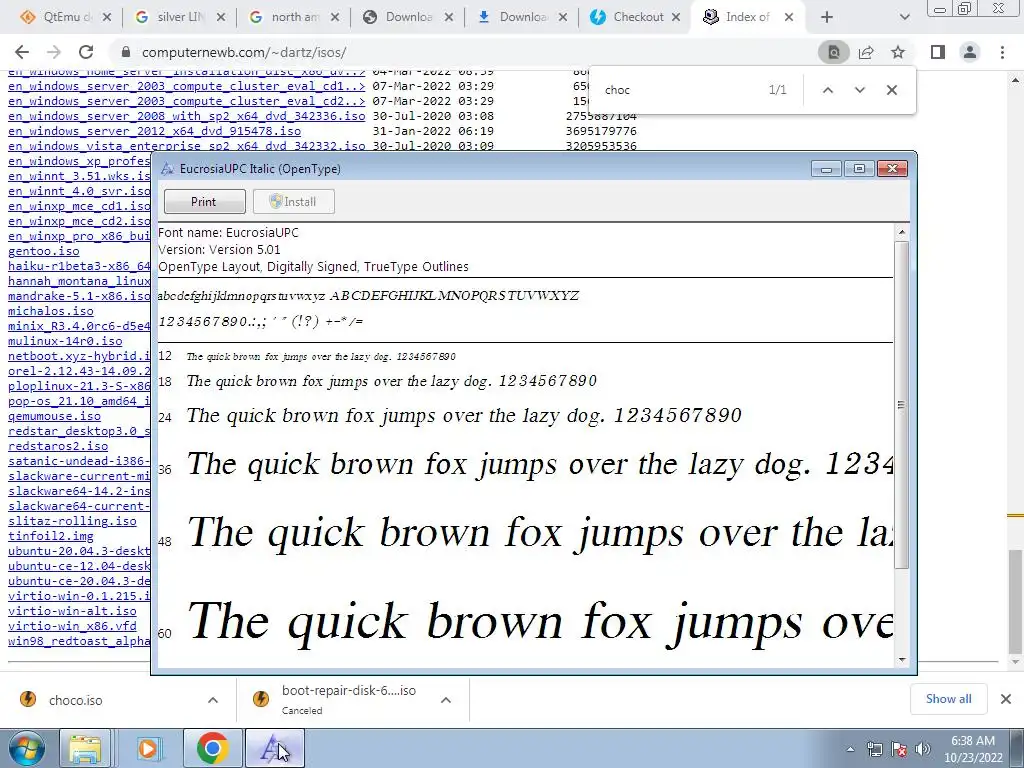The width and height of the screenshot is (1024, 768).
Task: Open tinfoil2.img link
Action: tap(51, 536)
